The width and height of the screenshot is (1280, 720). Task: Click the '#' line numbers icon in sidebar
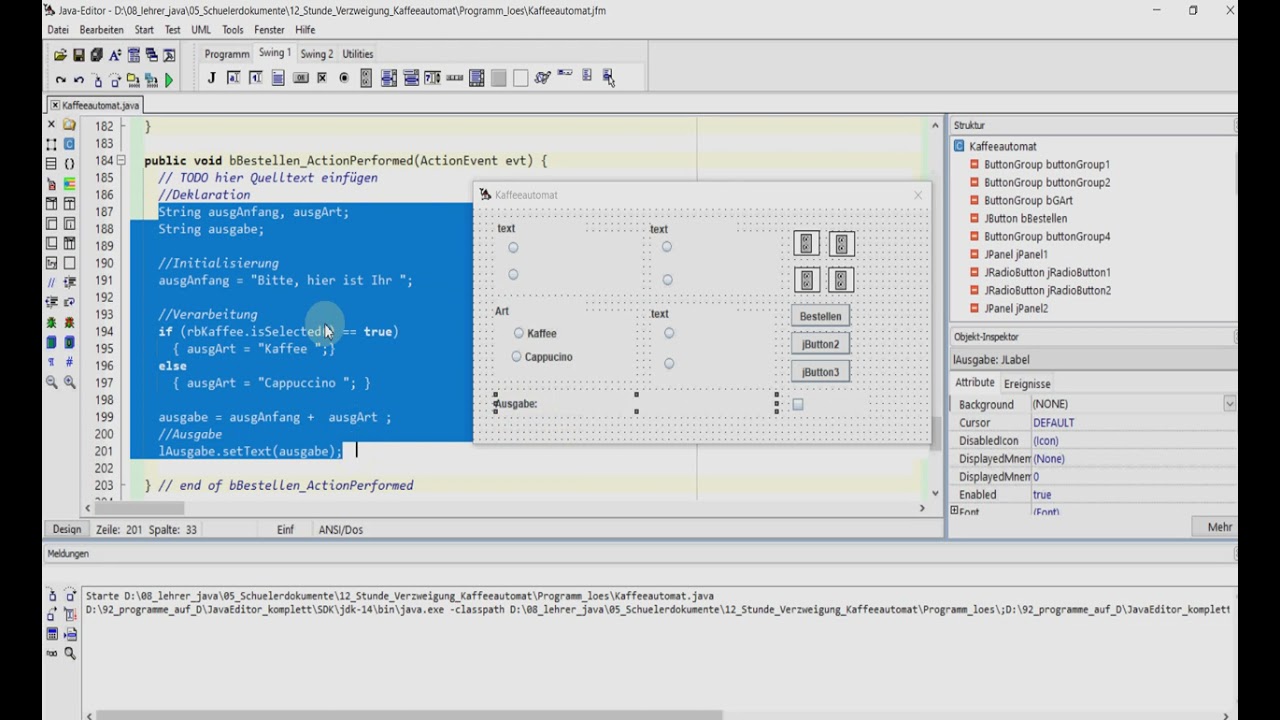point(69,361)
